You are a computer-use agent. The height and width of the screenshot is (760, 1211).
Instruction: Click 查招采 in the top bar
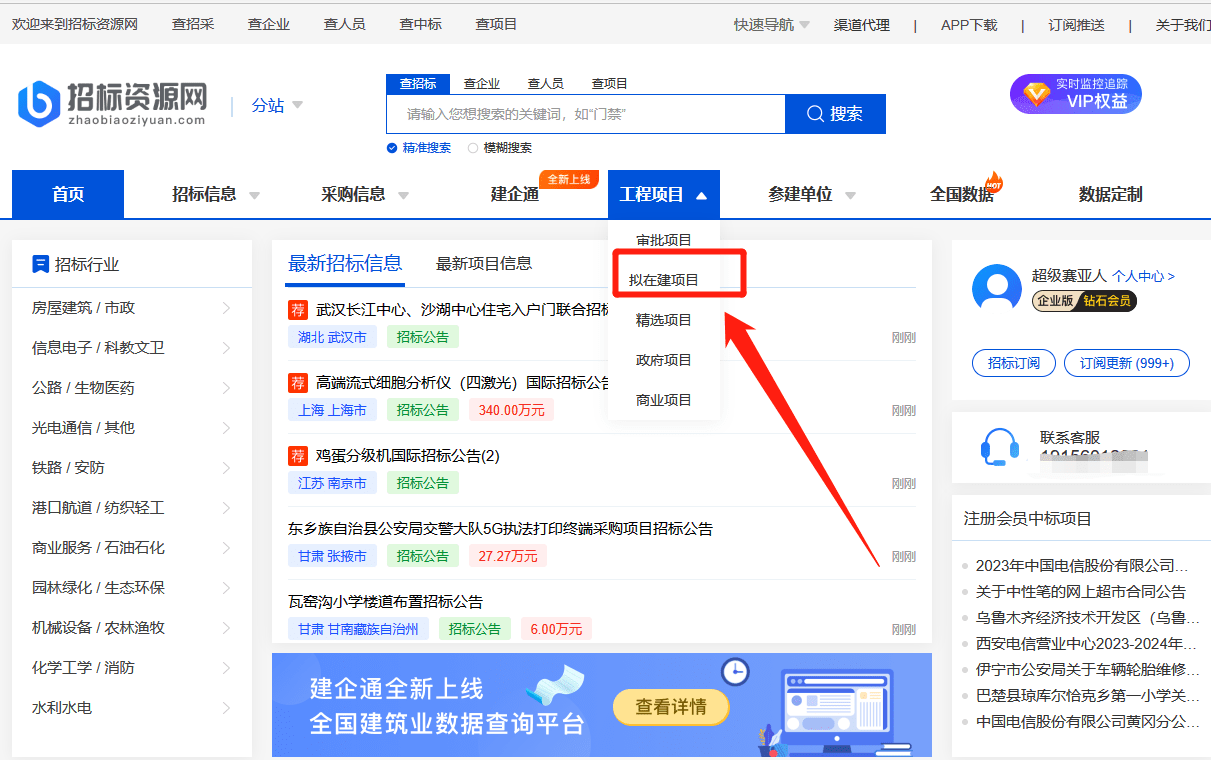(193, 24)
